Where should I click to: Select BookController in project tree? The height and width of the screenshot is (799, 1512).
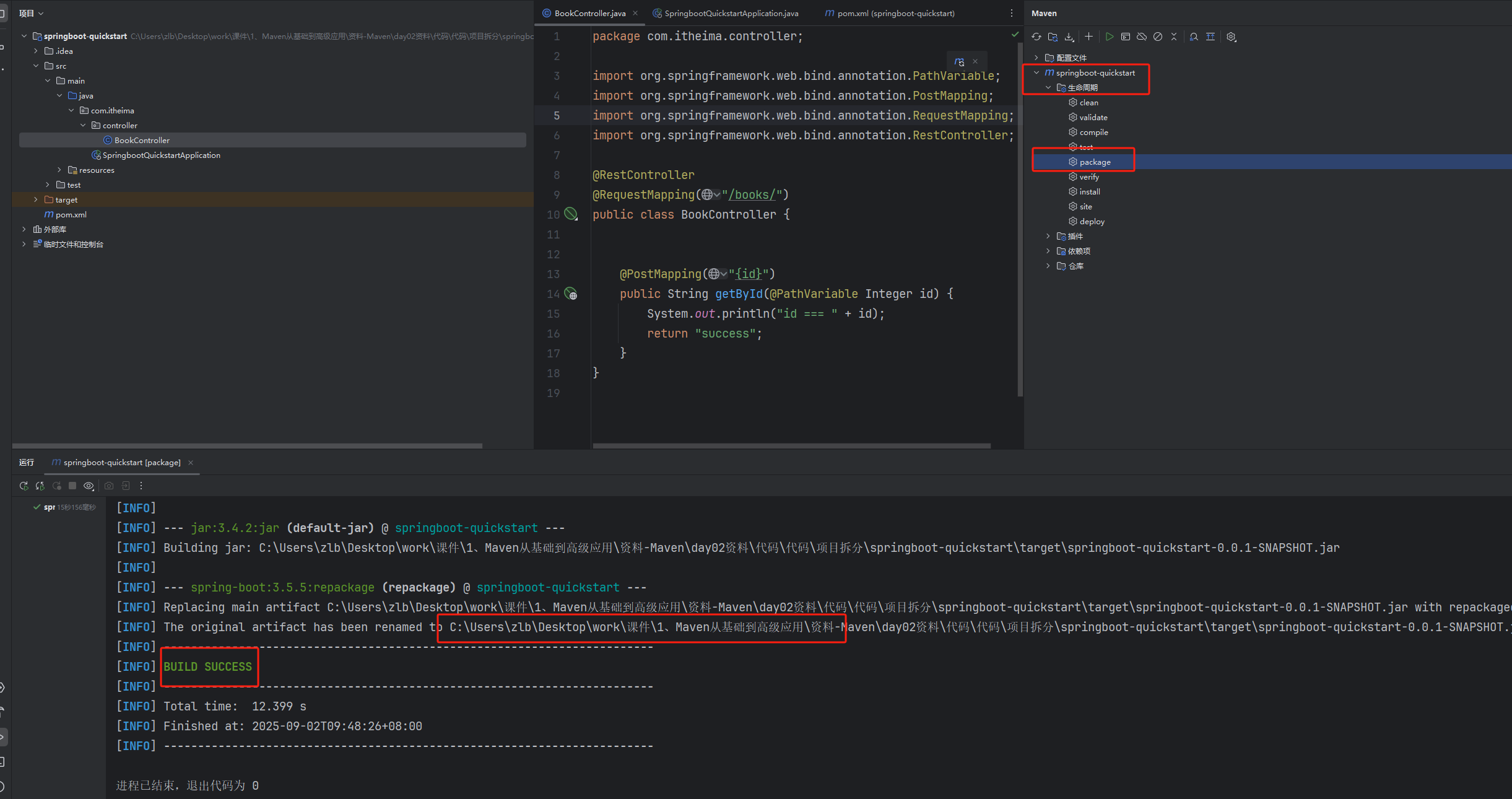tap(272, 140)
